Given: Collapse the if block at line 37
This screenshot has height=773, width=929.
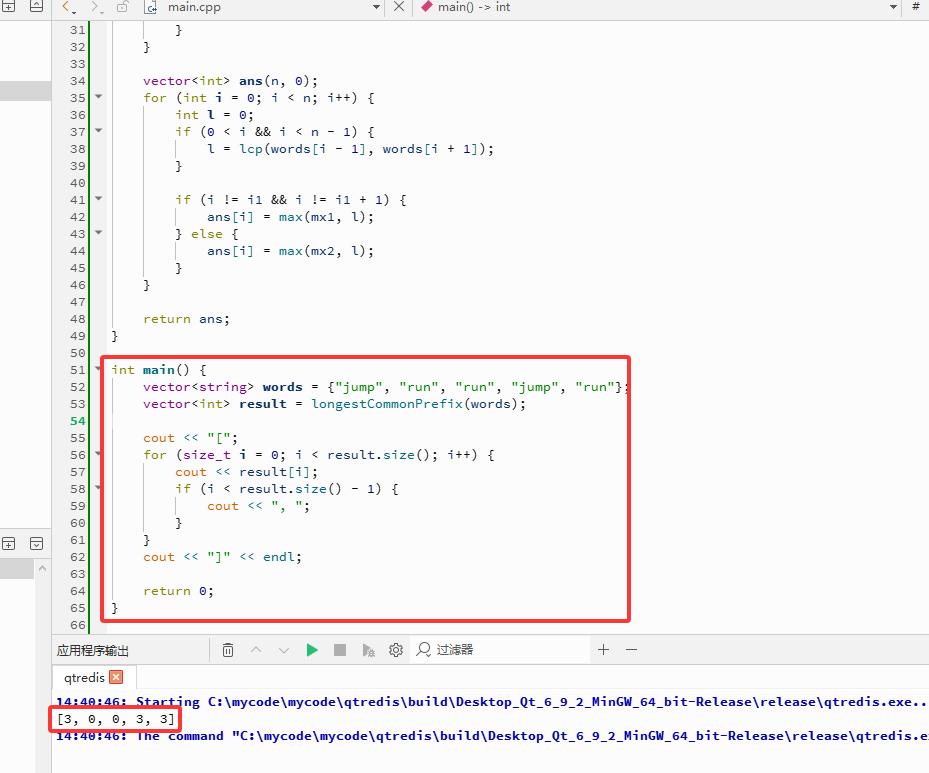Looking at the screenshot, I should [99, 130].
